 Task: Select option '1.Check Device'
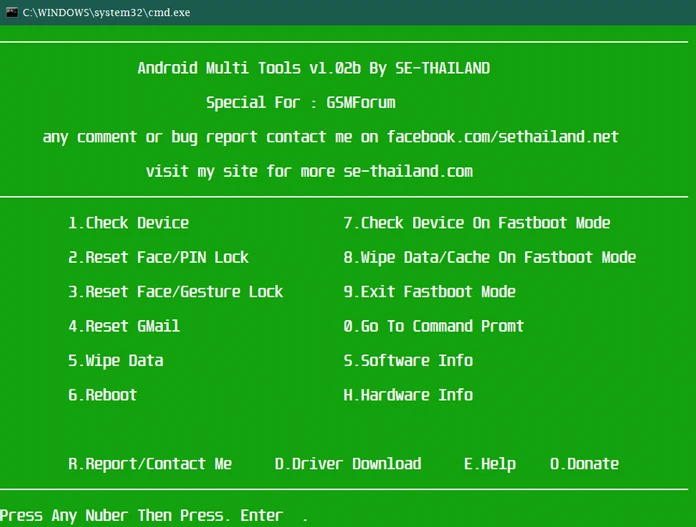(128, 223)
